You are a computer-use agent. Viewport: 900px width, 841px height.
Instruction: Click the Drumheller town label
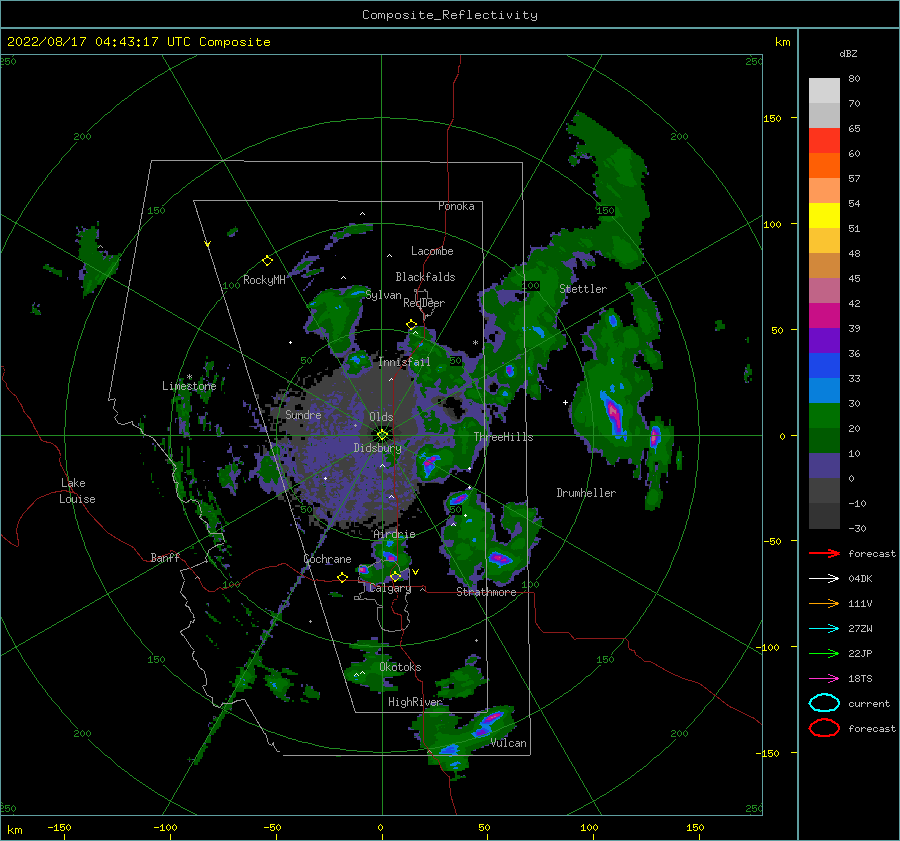(x=586, y=493)
